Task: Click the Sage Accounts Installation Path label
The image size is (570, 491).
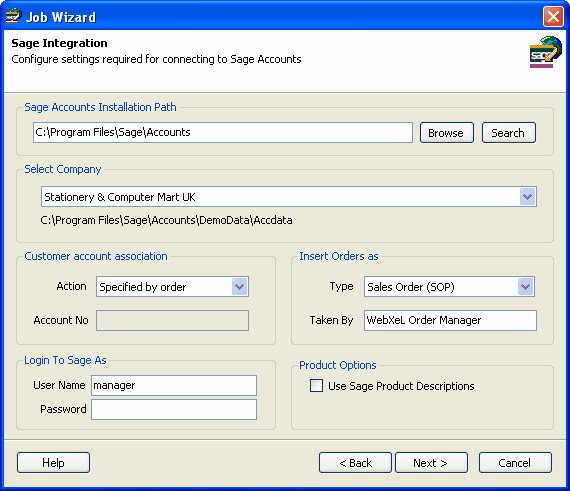Action: point(100,107)
